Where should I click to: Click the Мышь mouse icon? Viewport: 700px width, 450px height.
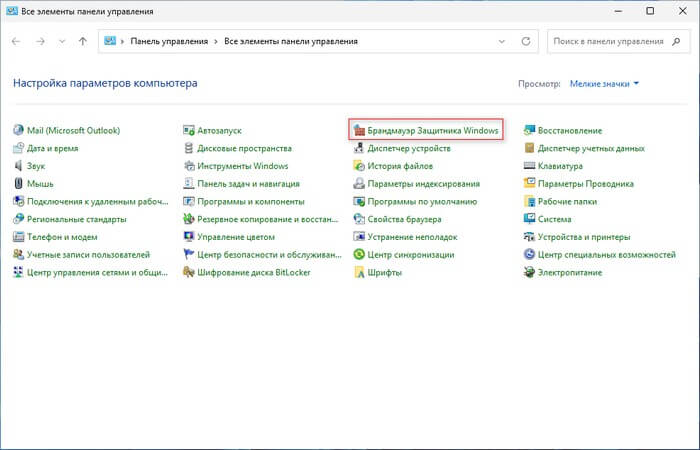[19, 184]
